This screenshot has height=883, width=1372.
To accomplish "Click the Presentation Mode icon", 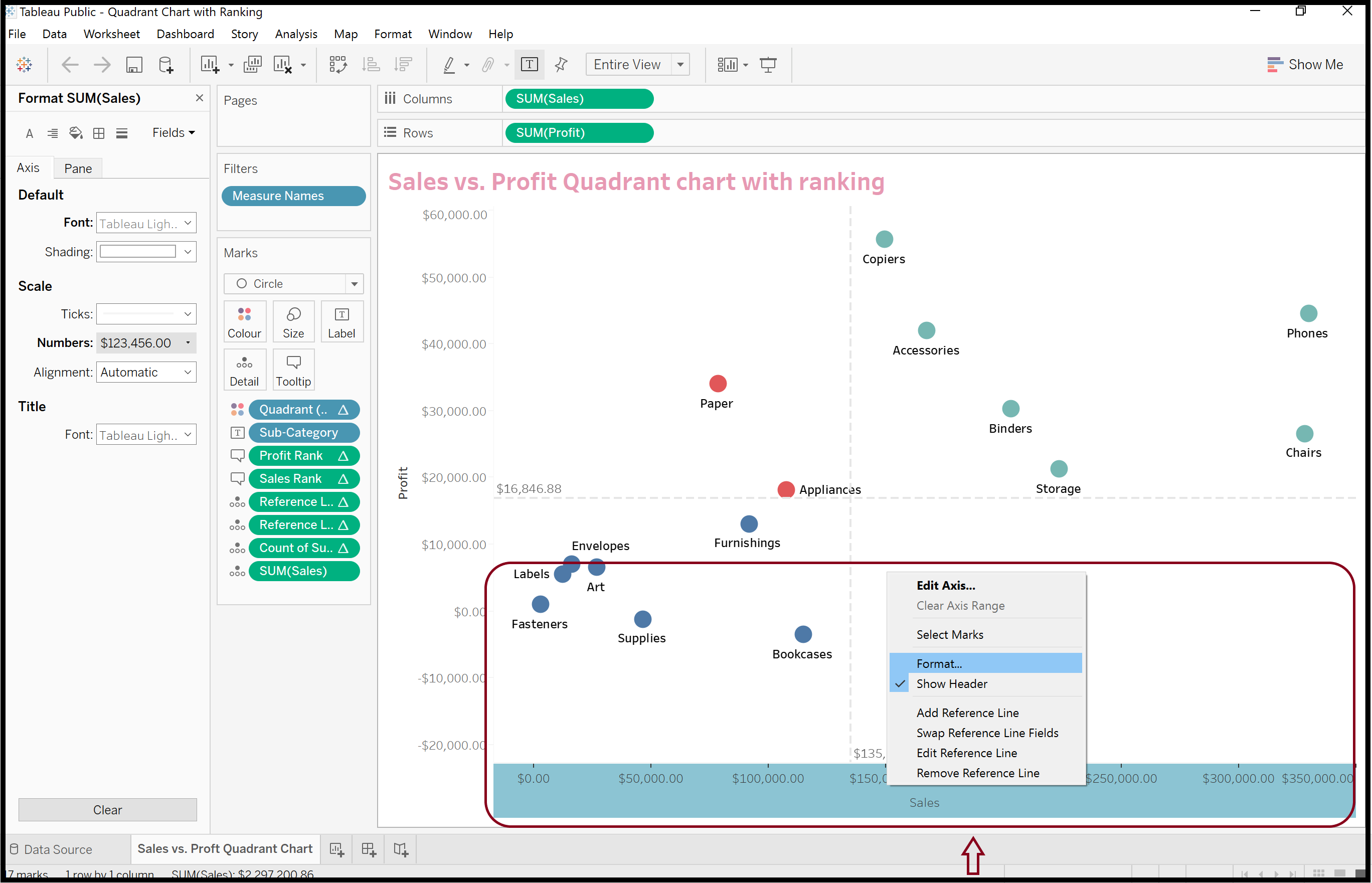I will click(768, 65).
